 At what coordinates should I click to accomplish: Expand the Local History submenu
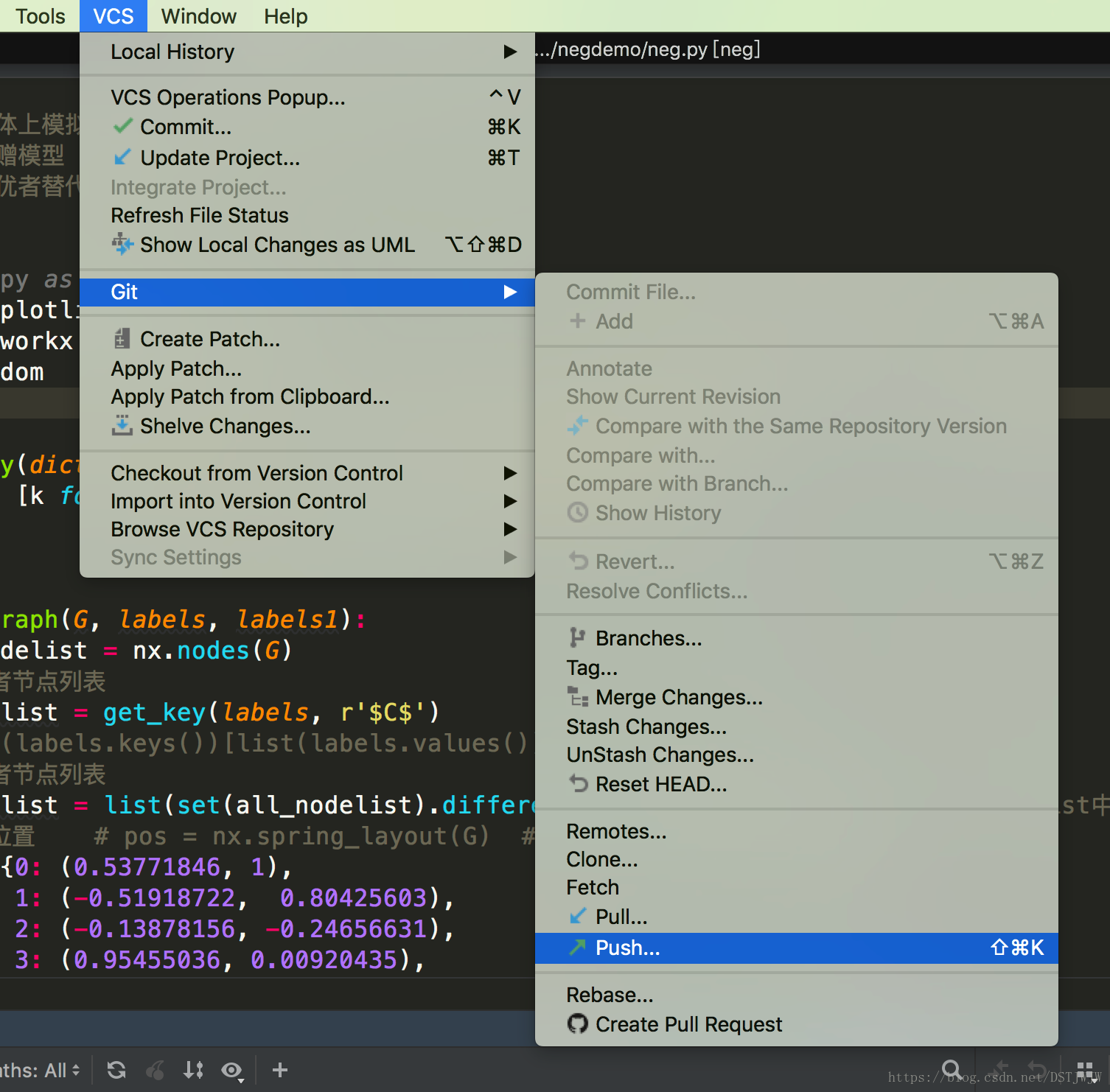tap(307, 52)
